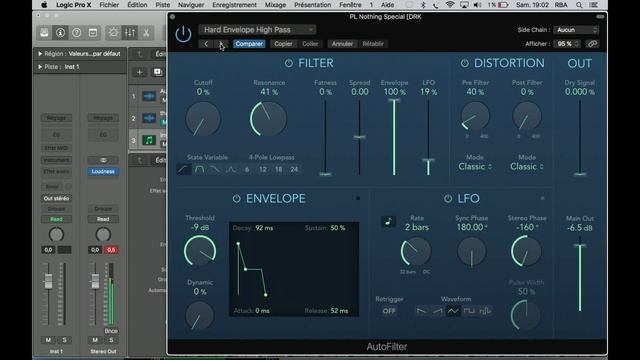Open the Post Filter distortion Mode Classic dropdown
The height and width of the screenshot is (360, 640).
(527, 167)
